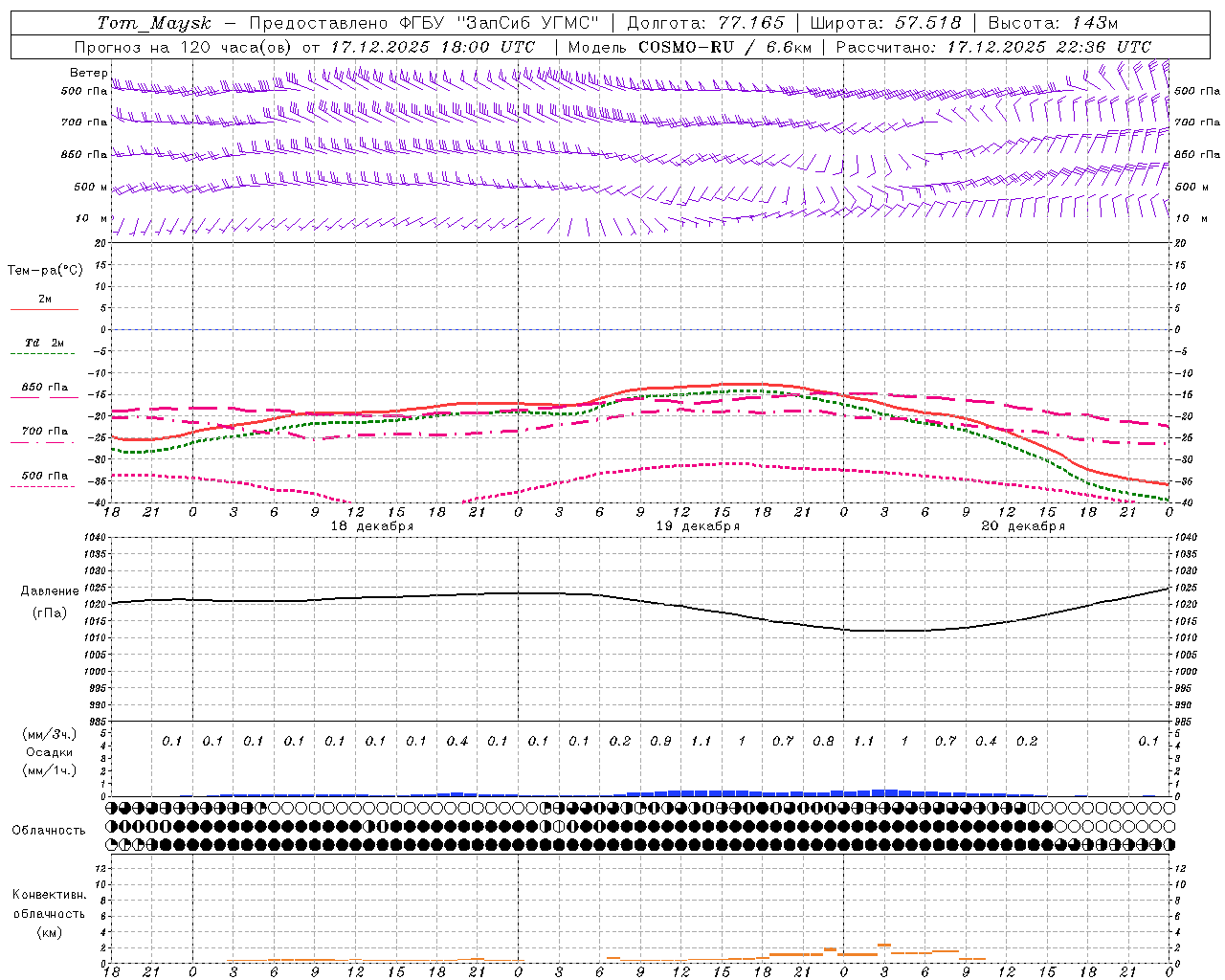
Task: Click the "Тем-ра(°C)" temperature label
Action: click(x=45, y=270)
